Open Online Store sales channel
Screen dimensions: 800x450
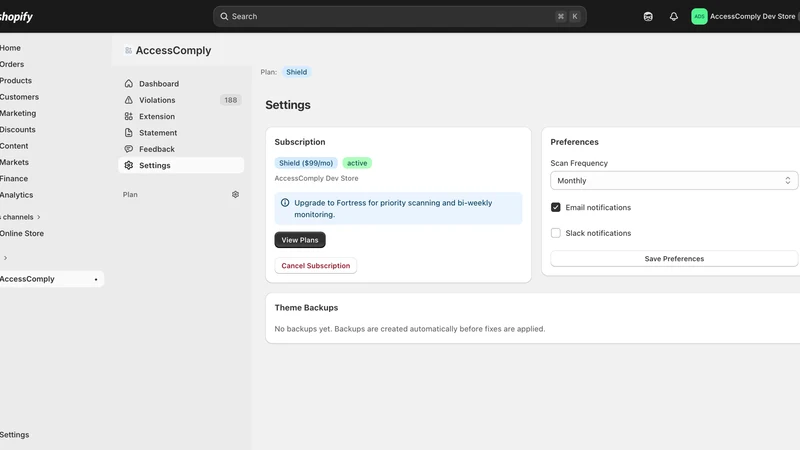22,233
